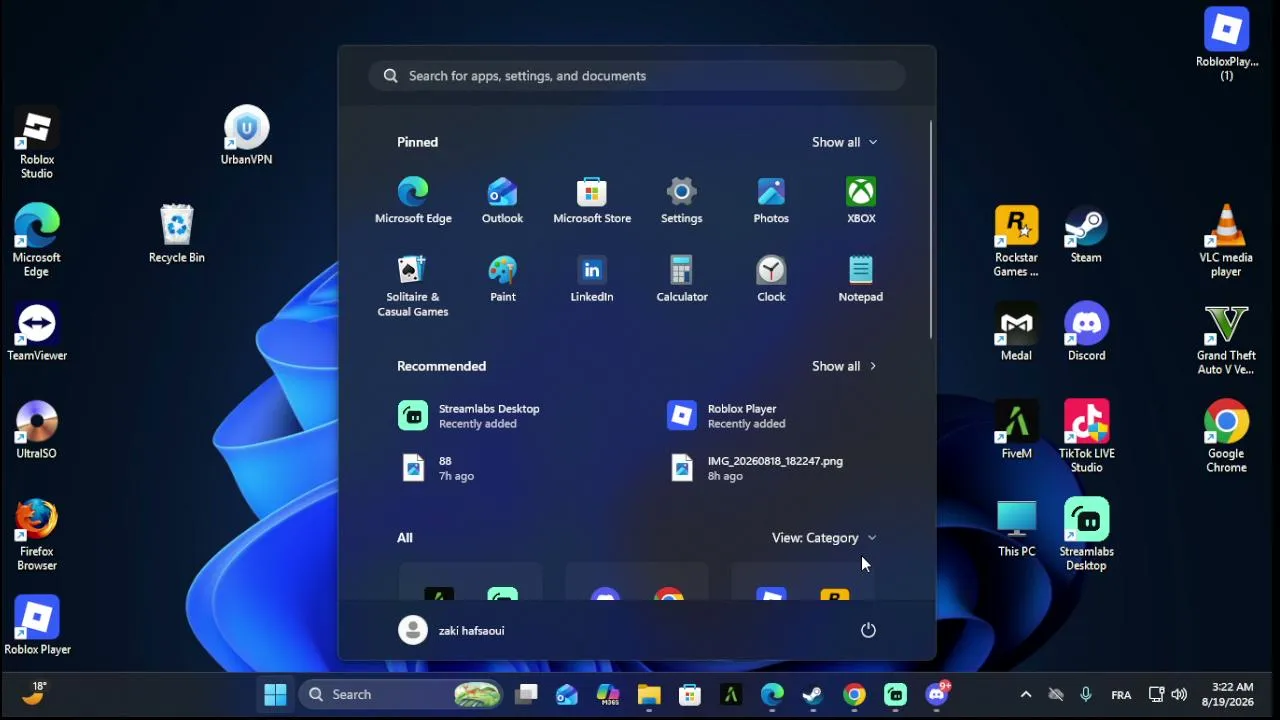This screenshot has width=1280, height=720.
Task: Open the zaki hafsaoui account menu
Action: pos(452,630)
